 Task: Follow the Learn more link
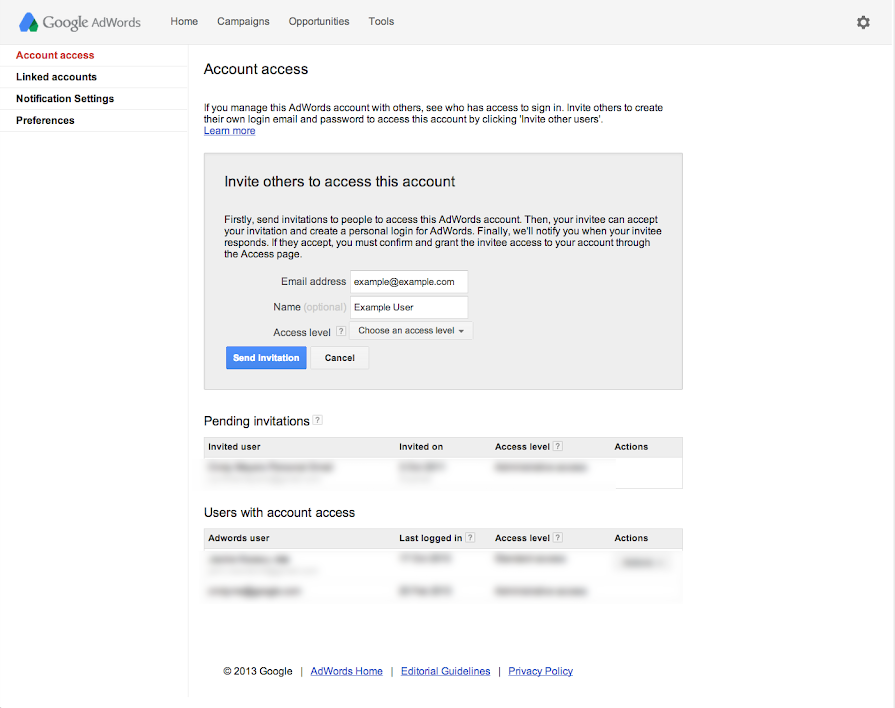tap(229, 131)
